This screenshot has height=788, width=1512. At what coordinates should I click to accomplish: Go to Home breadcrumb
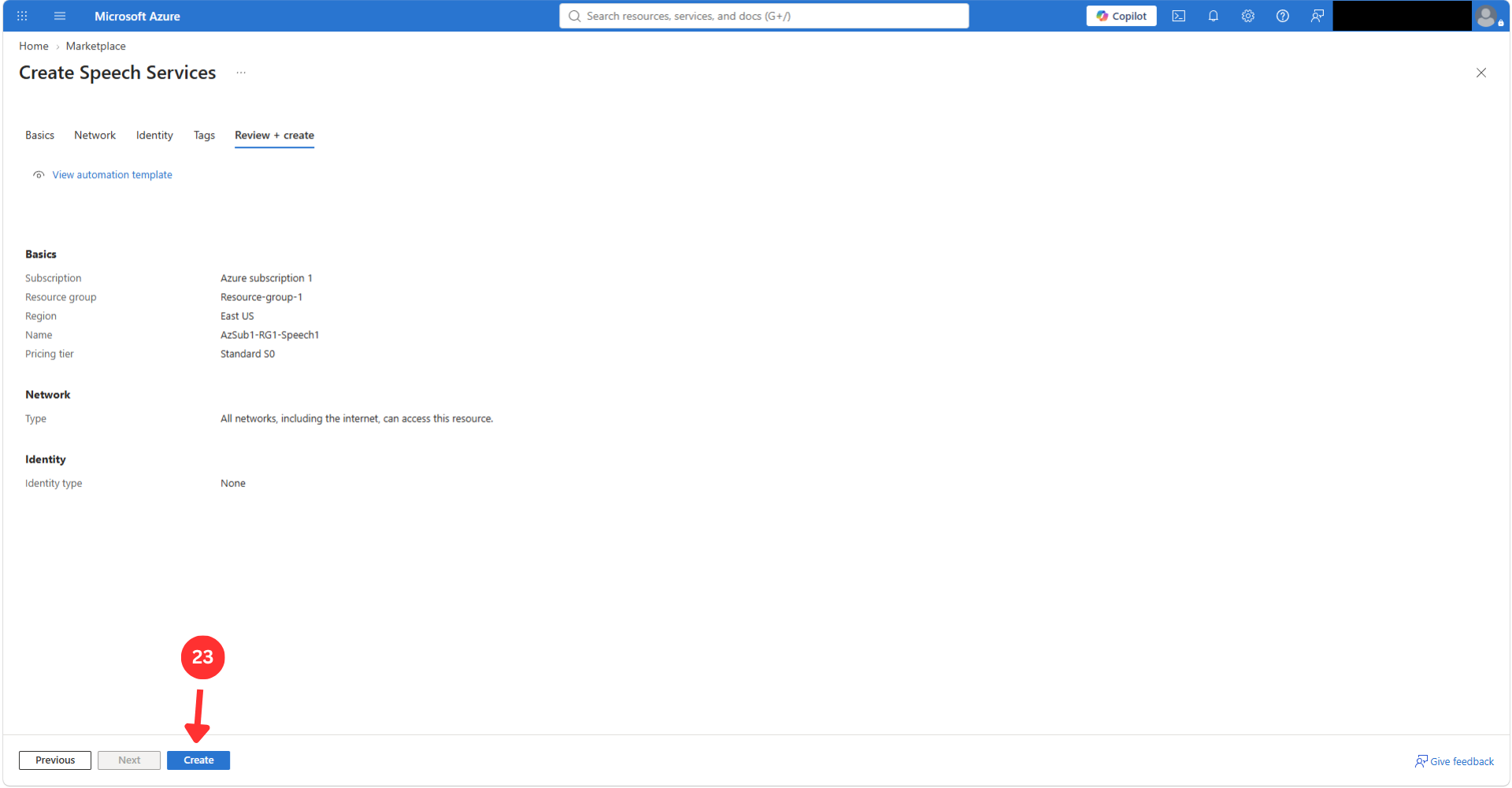pyautogui.click(x=34, y=46)
